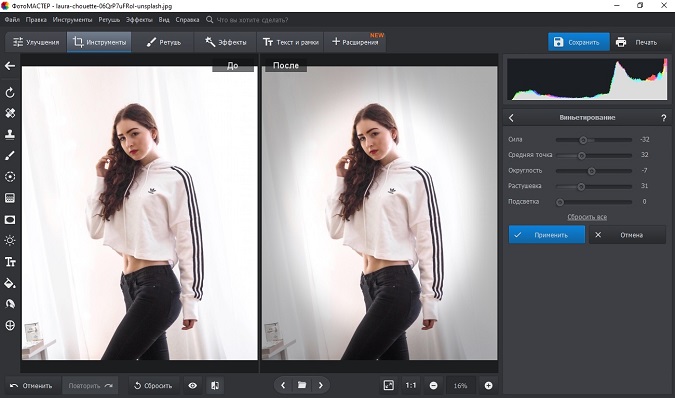The height and width of the screenshot is (398, 675).
Task: Open the Текст и рамки tab
Action: pyautogui.click(x=291, y=42)
